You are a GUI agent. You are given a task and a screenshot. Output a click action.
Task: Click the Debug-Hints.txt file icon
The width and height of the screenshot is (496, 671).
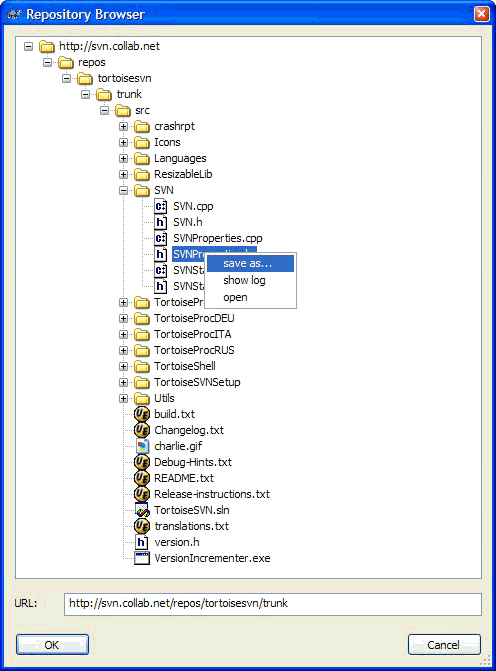pyautogui.click(x=142, y=462)
